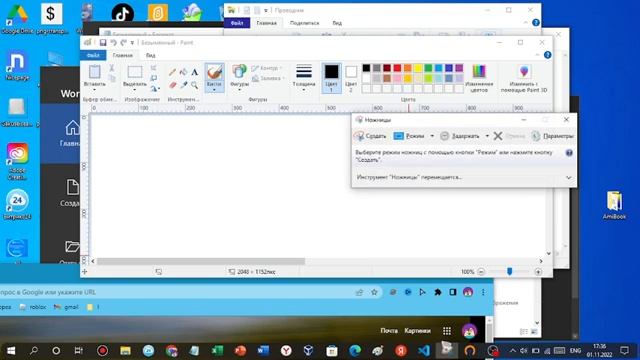Screen dimensions: 640x360
Task: Select Color 1 in Paint
Action: point(331,78)
